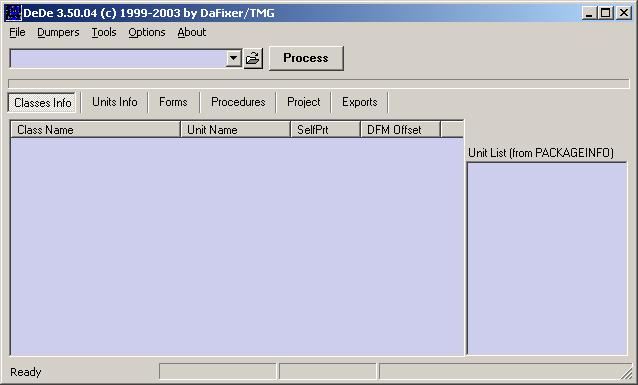Switch to the Exports tab
The width and height of the screenshot is (638, 385).
click(360, 102)
